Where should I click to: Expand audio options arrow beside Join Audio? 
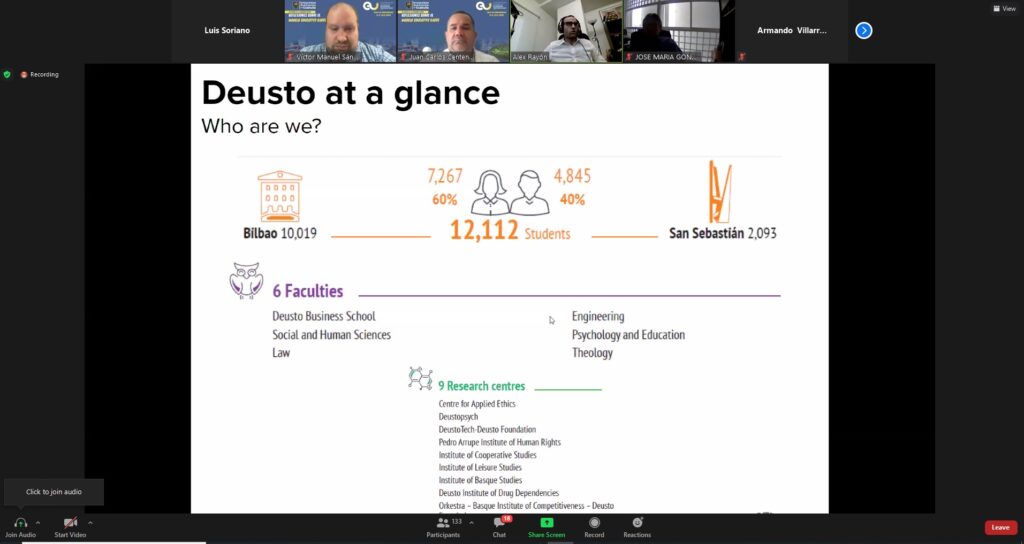(38, 522)
